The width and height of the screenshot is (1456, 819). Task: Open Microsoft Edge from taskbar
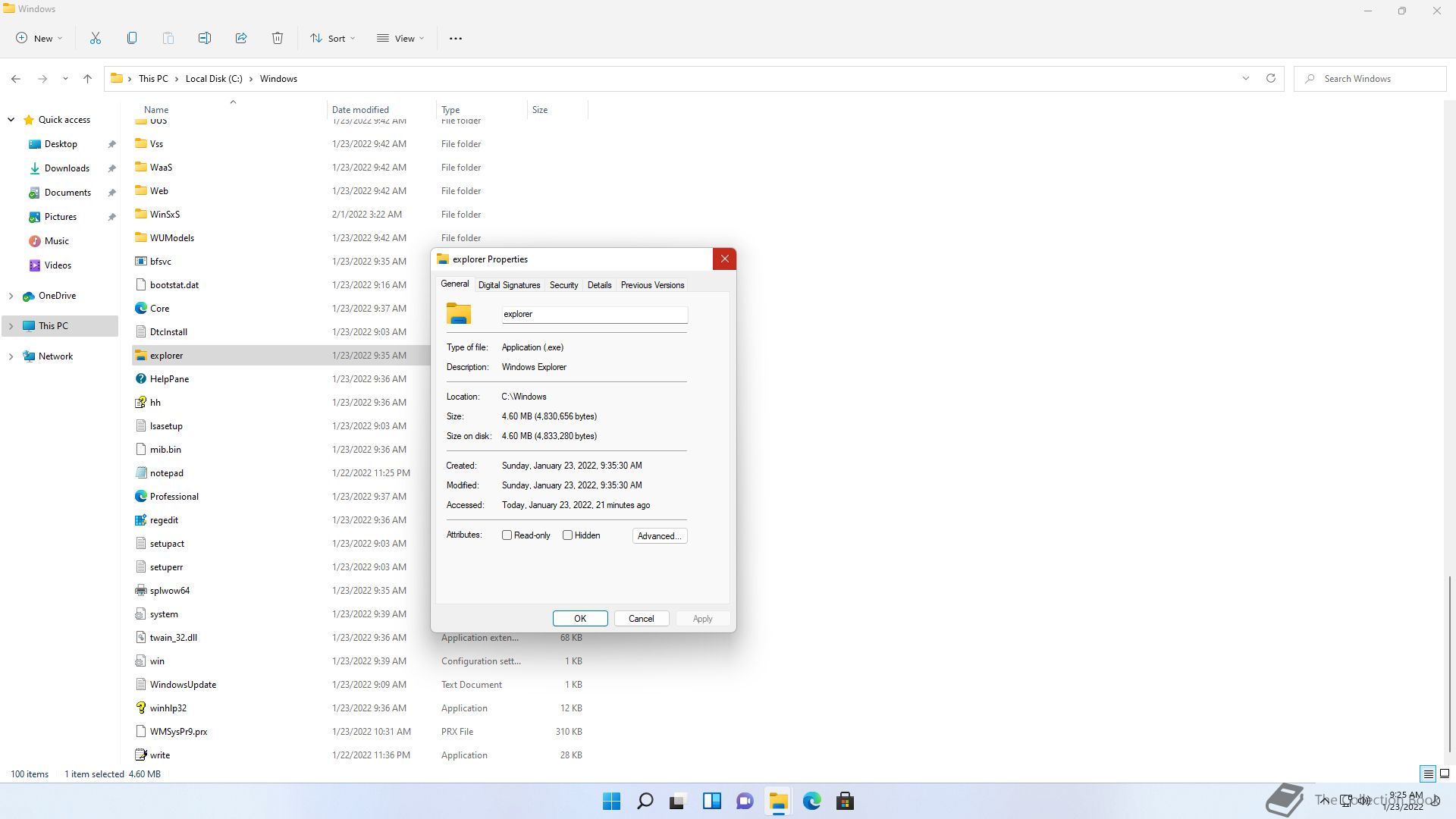tap(811, 801)
